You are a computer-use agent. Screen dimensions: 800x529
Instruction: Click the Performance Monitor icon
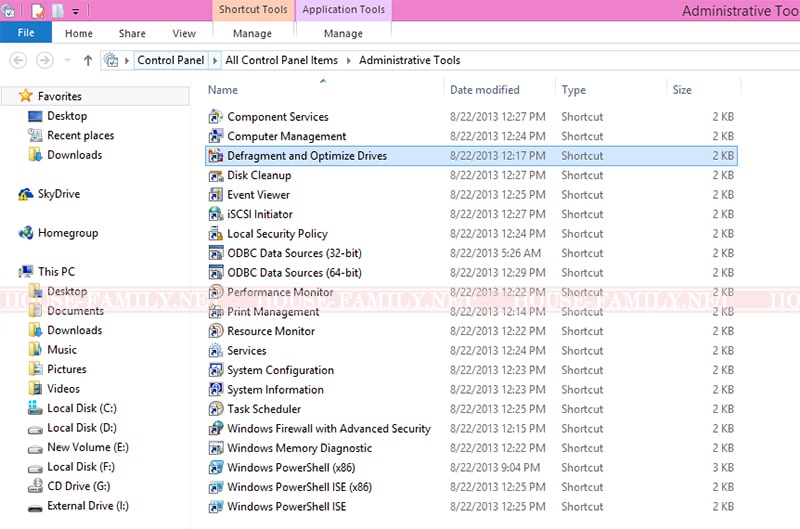point(216,292)
